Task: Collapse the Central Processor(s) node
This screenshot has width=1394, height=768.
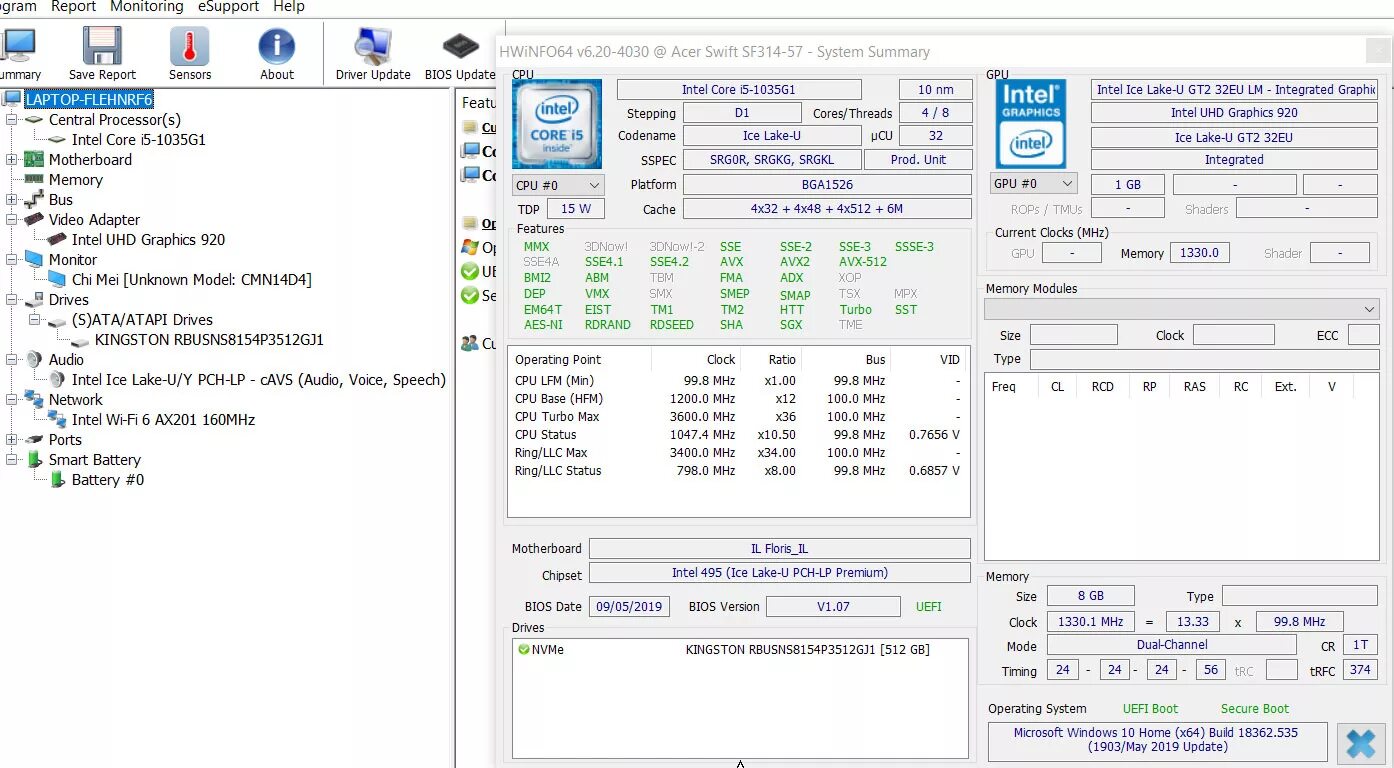Action: point(11,120)
